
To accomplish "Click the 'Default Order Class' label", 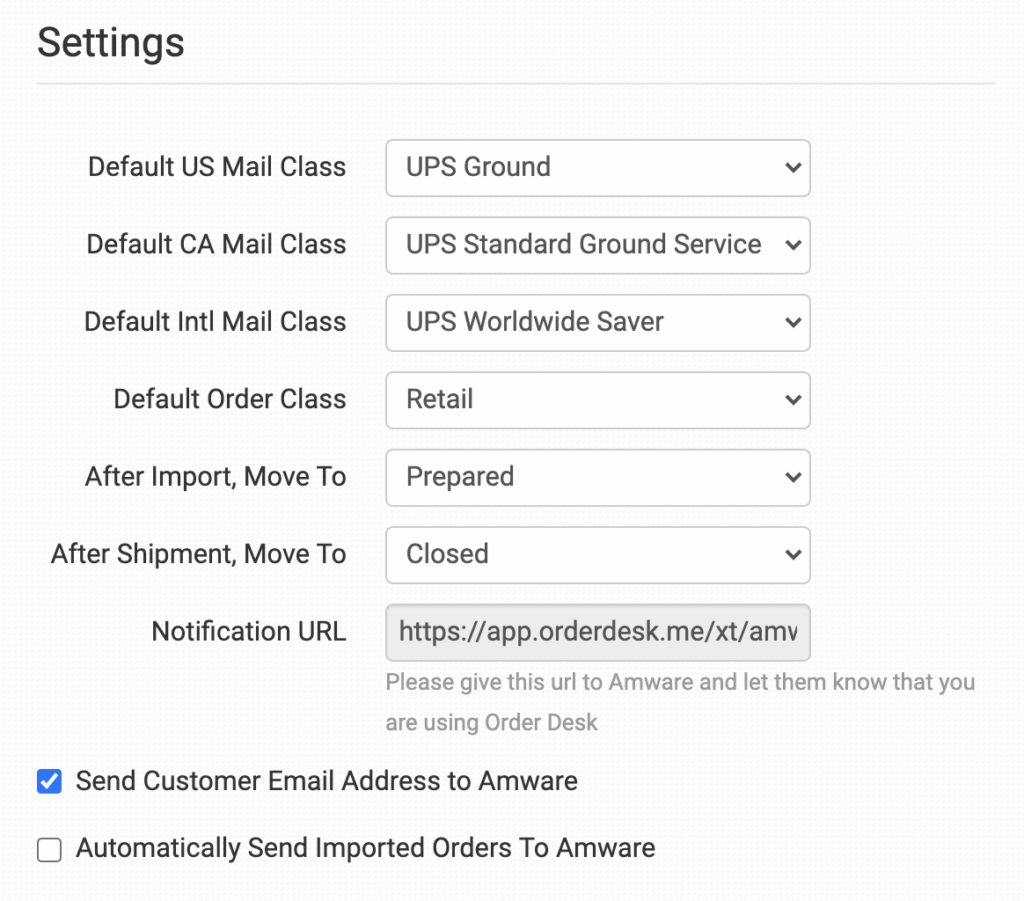I will point(230,400).
